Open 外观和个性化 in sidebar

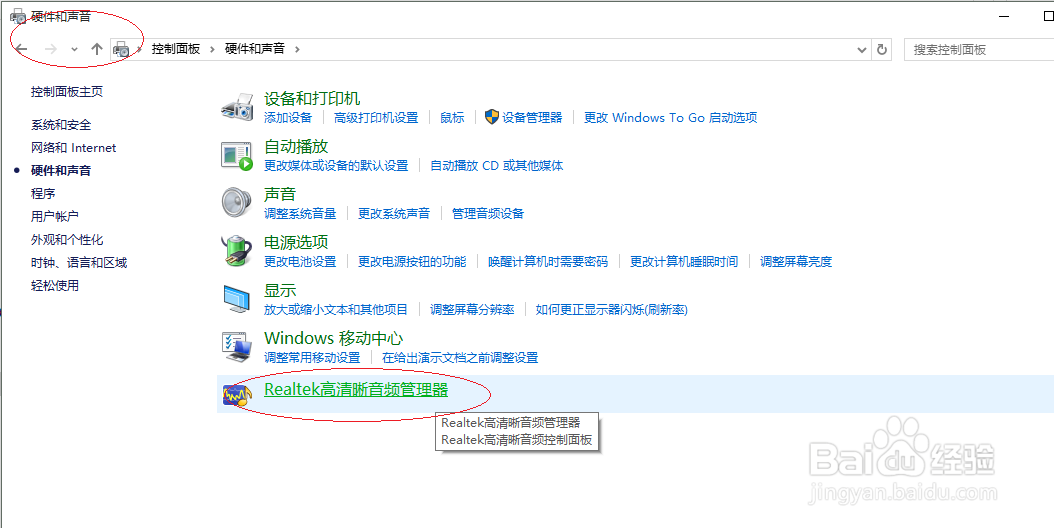pyautogui.click(x=67, y=239)
